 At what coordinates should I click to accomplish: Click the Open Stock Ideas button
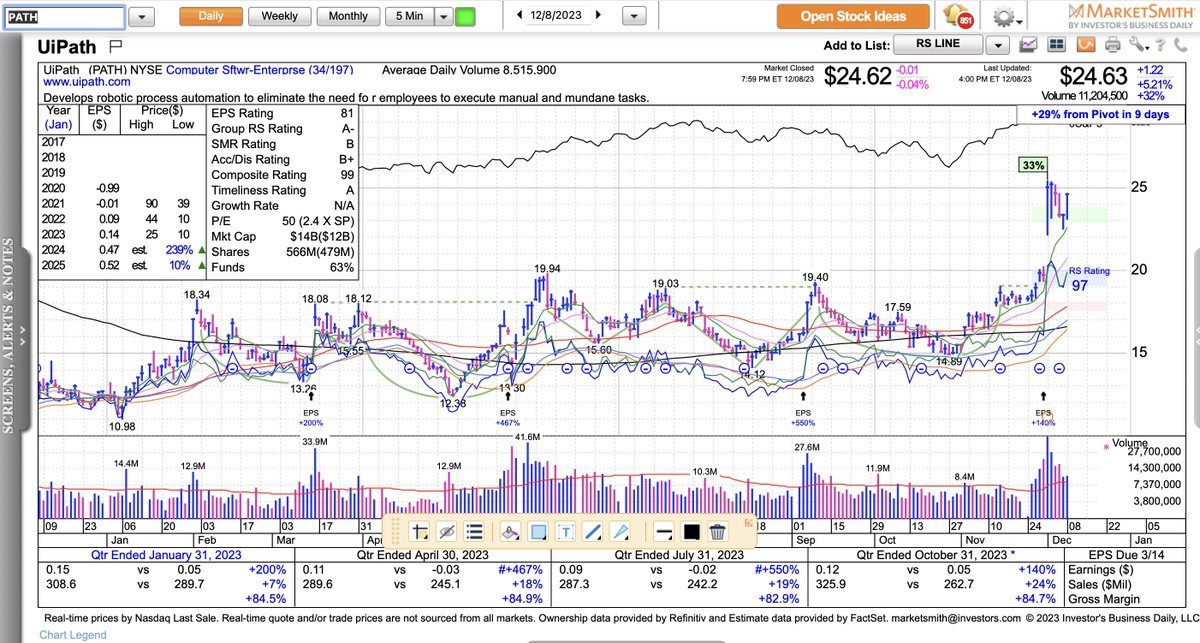coord(853,16)
